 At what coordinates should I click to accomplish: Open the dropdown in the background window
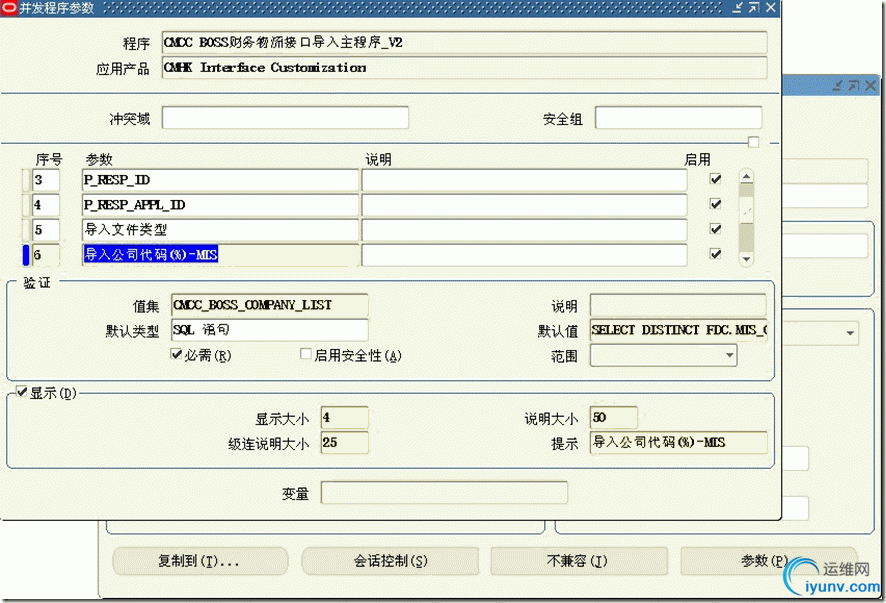850,333
